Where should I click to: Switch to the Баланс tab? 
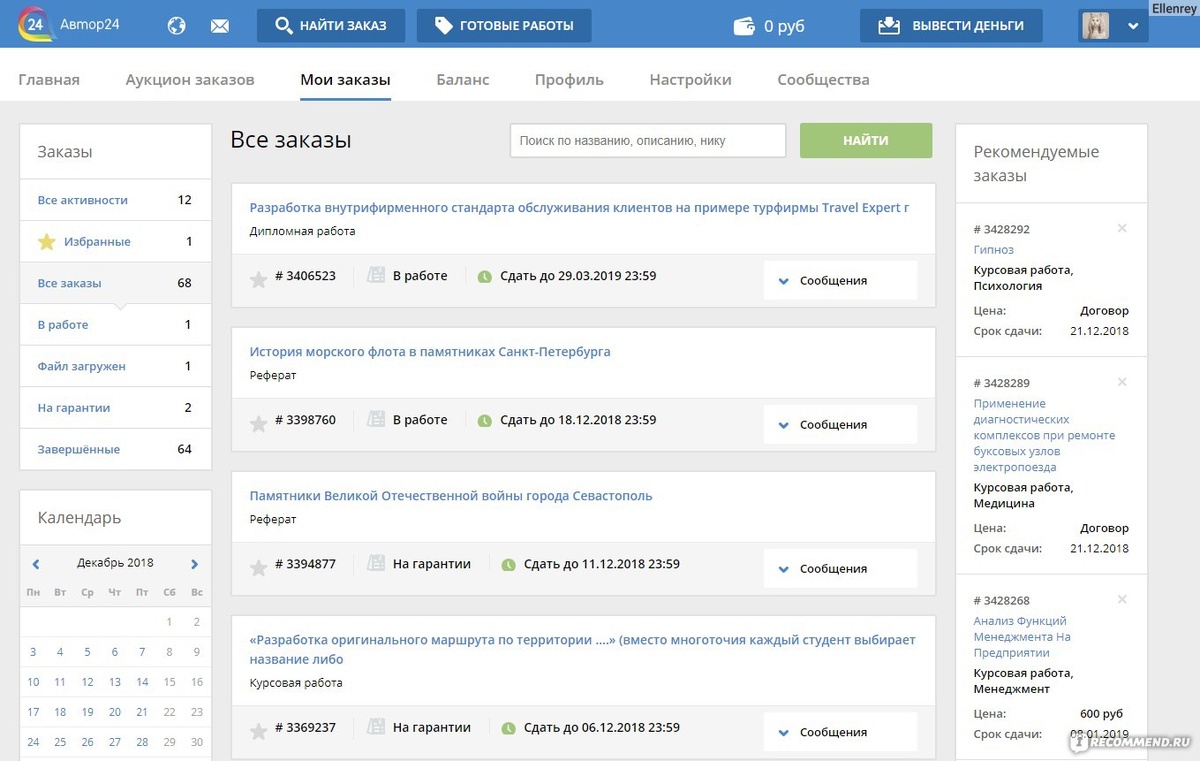coord(463,80)
